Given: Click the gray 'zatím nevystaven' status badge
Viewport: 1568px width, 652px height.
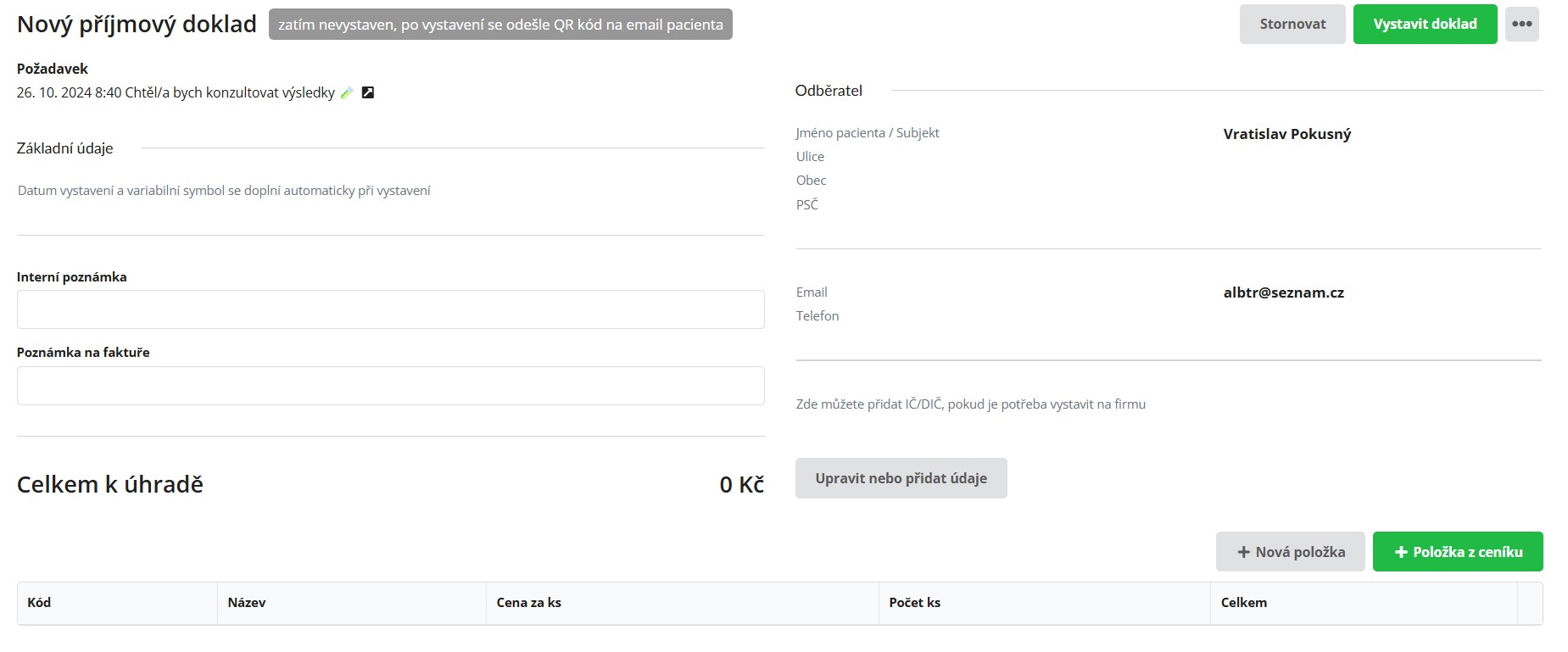Looking at the screenshot, I should click(500, 25).
